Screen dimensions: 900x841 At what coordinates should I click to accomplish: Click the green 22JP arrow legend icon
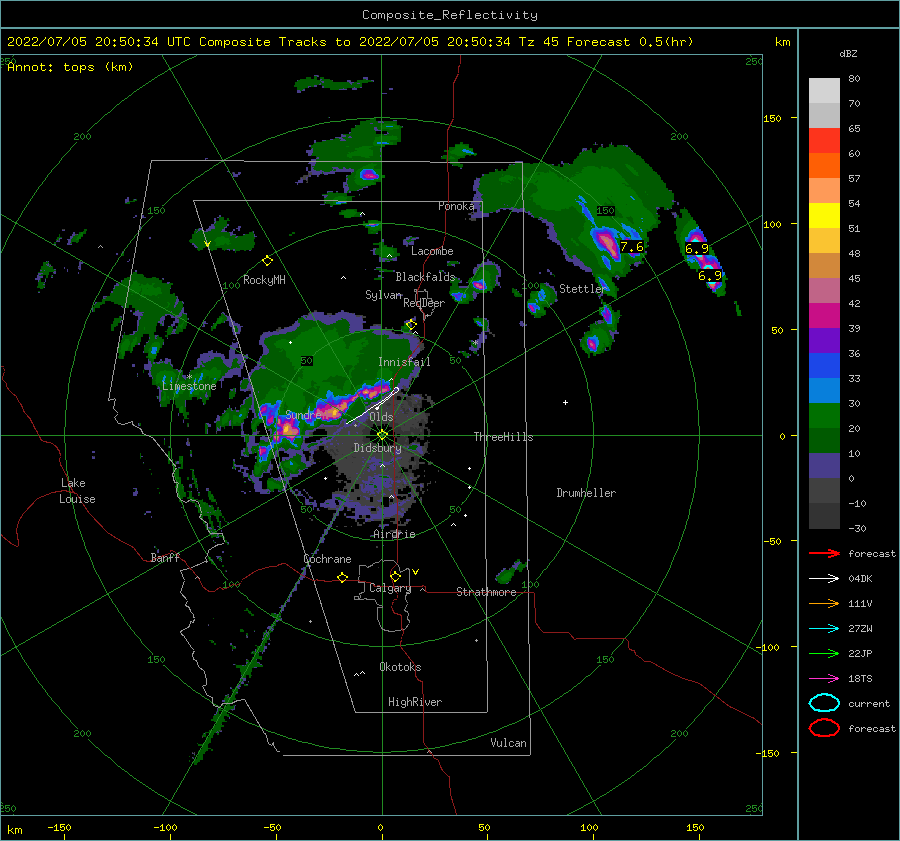click(824, 653)
